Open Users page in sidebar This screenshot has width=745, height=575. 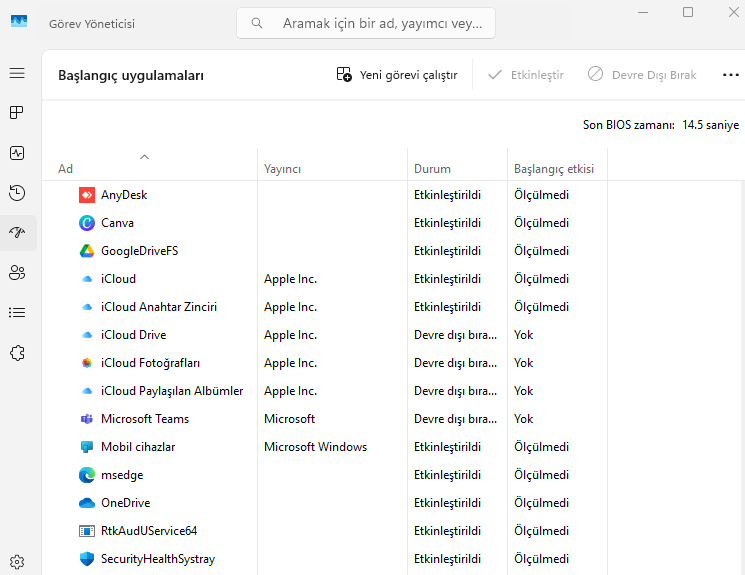(x=17, y=273)
